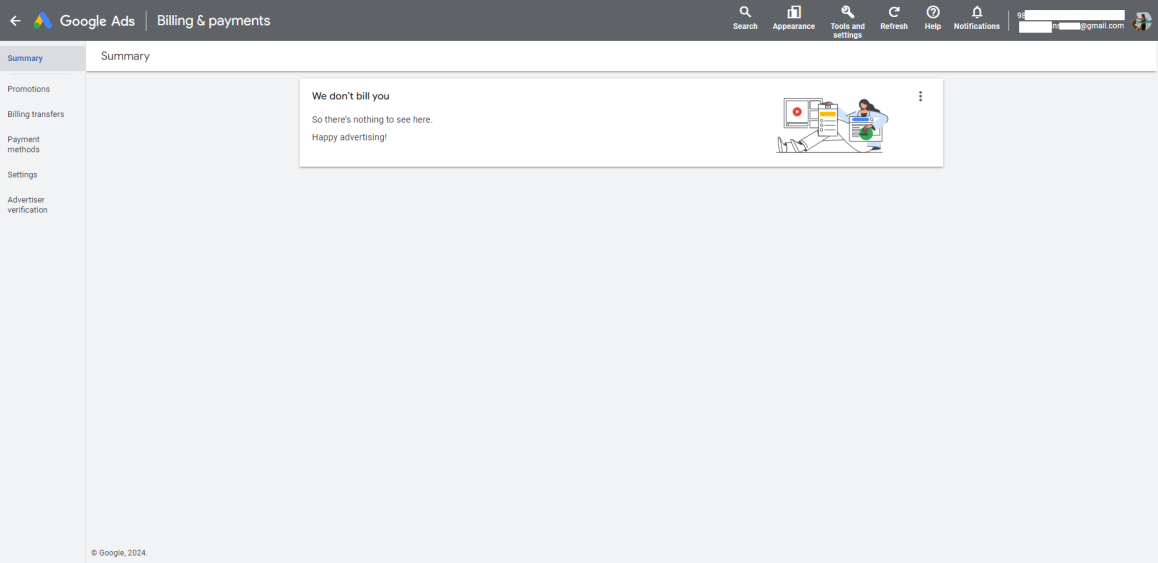
Task: Click the advertising illustration on card
Action: pyautogui.click(x=832, y=126)
